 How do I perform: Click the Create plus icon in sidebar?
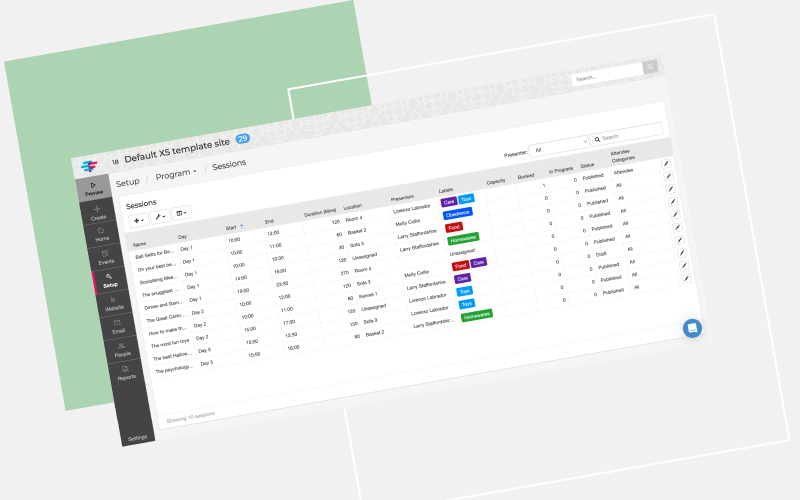click(x=98, y=212)
